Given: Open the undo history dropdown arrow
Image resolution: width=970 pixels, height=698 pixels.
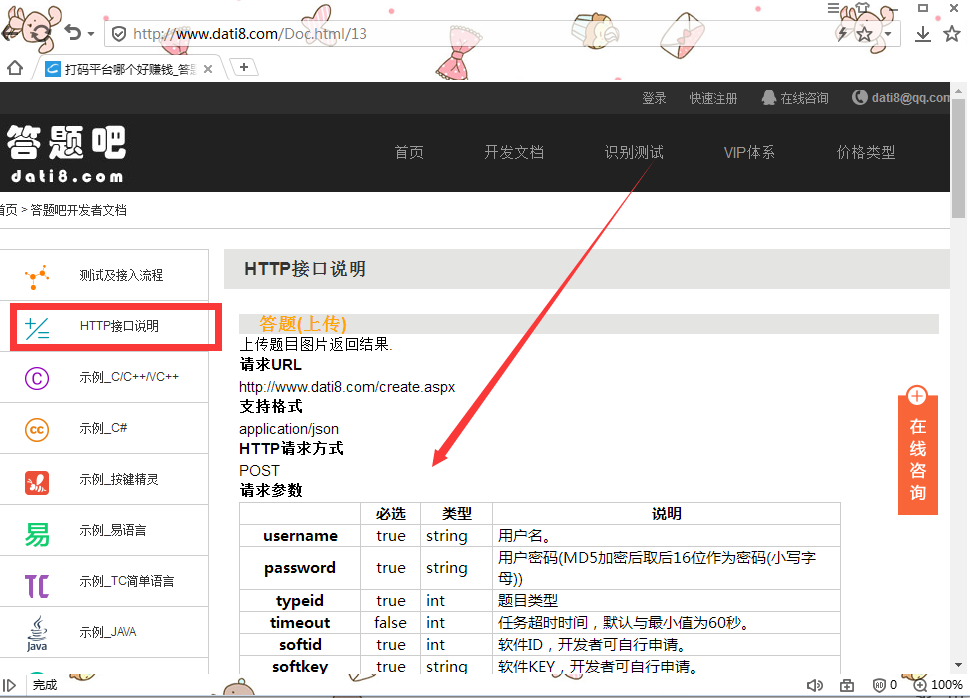Looking at the screenshot, I should [91, 33].
